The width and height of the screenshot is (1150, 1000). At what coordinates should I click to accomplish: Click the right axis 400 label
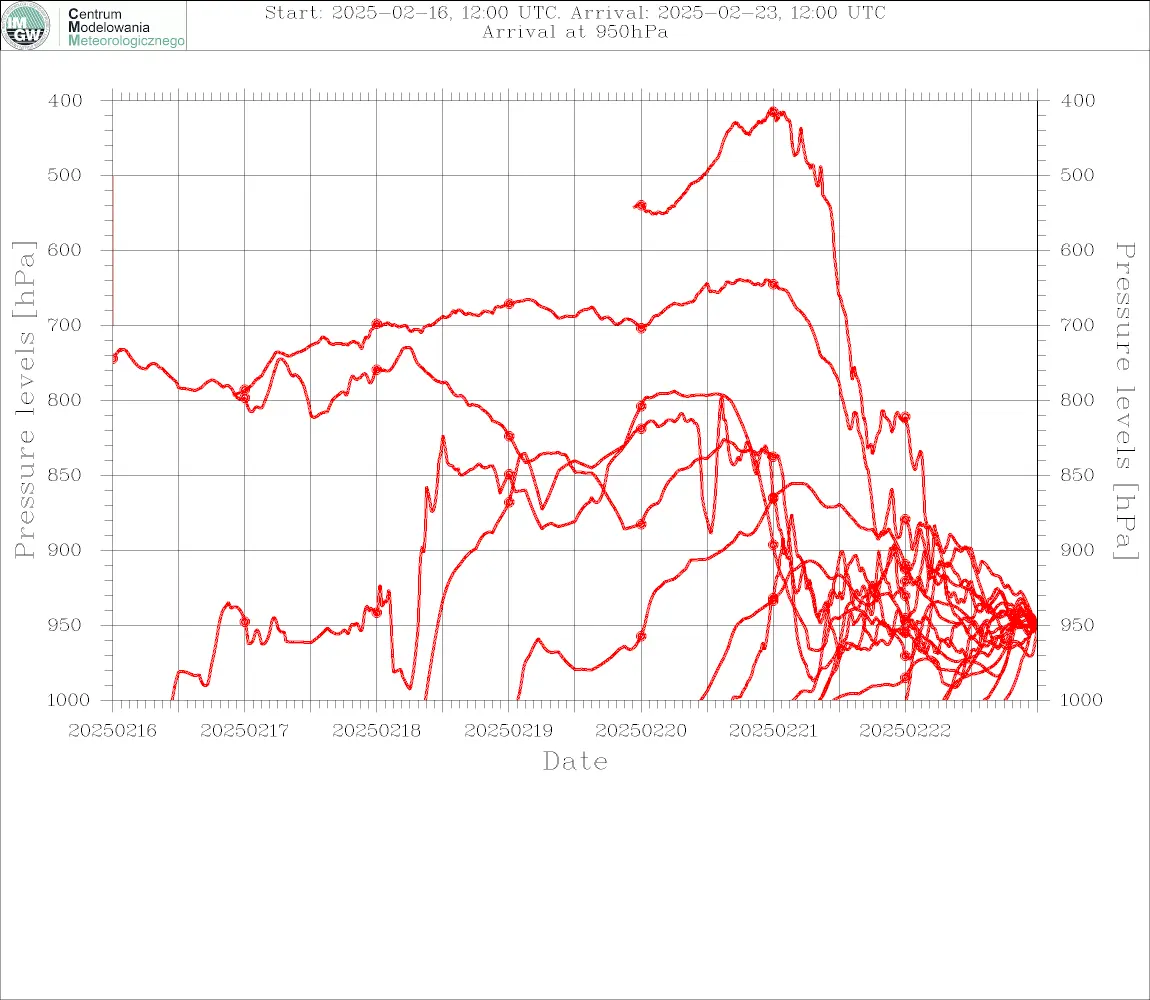pos(1077,101)
